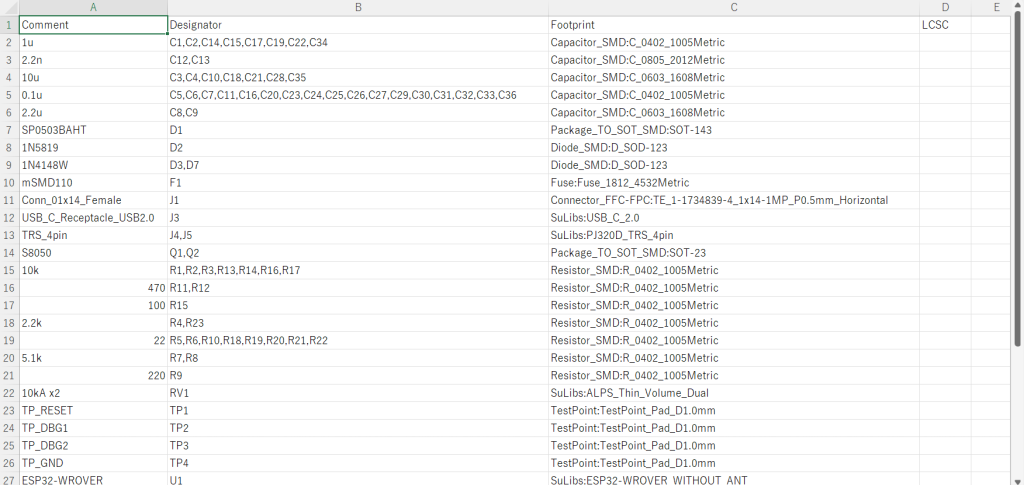Select column D header
Screen dimensions: 1024x485
(x=945, y=7)
